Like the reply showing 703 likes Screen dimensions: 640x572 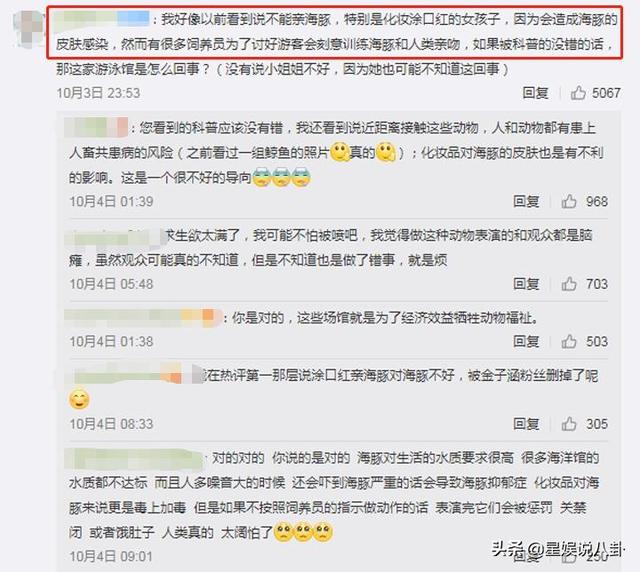tap(569, 284)
